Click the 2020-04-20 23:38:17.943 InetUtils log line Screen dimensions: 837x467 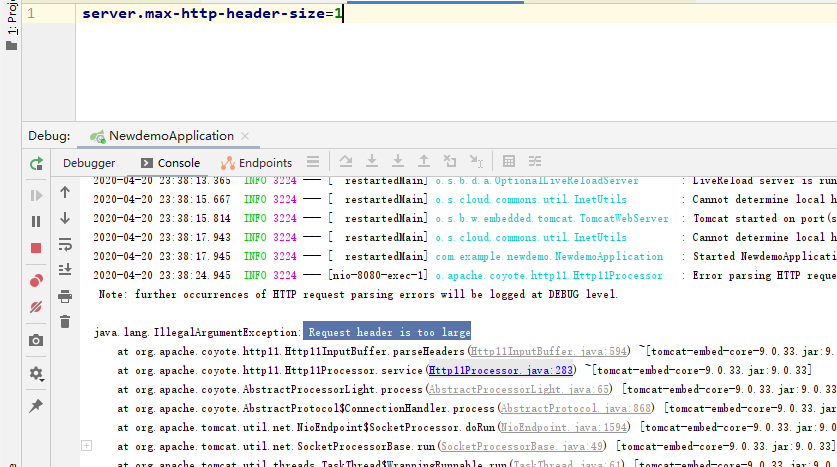pyautogui.click(x=464, y=238)
